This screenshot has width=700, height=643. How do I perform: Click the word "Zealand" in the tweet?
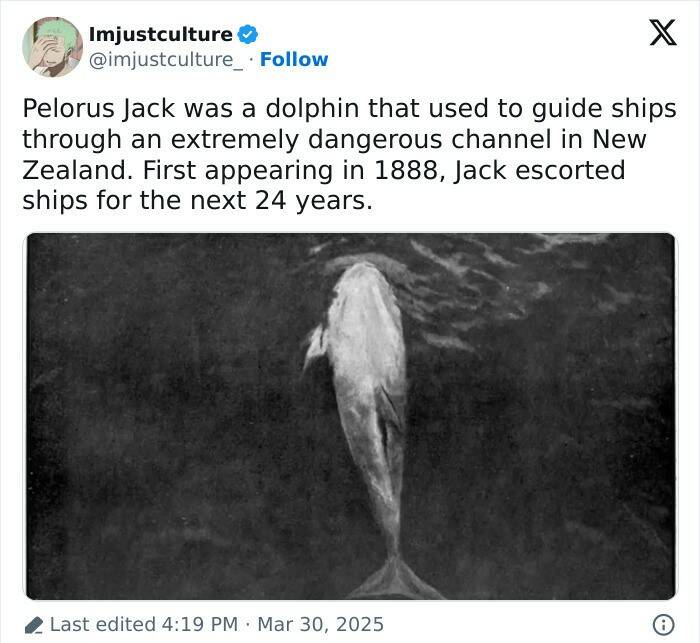tap(77, 170)
